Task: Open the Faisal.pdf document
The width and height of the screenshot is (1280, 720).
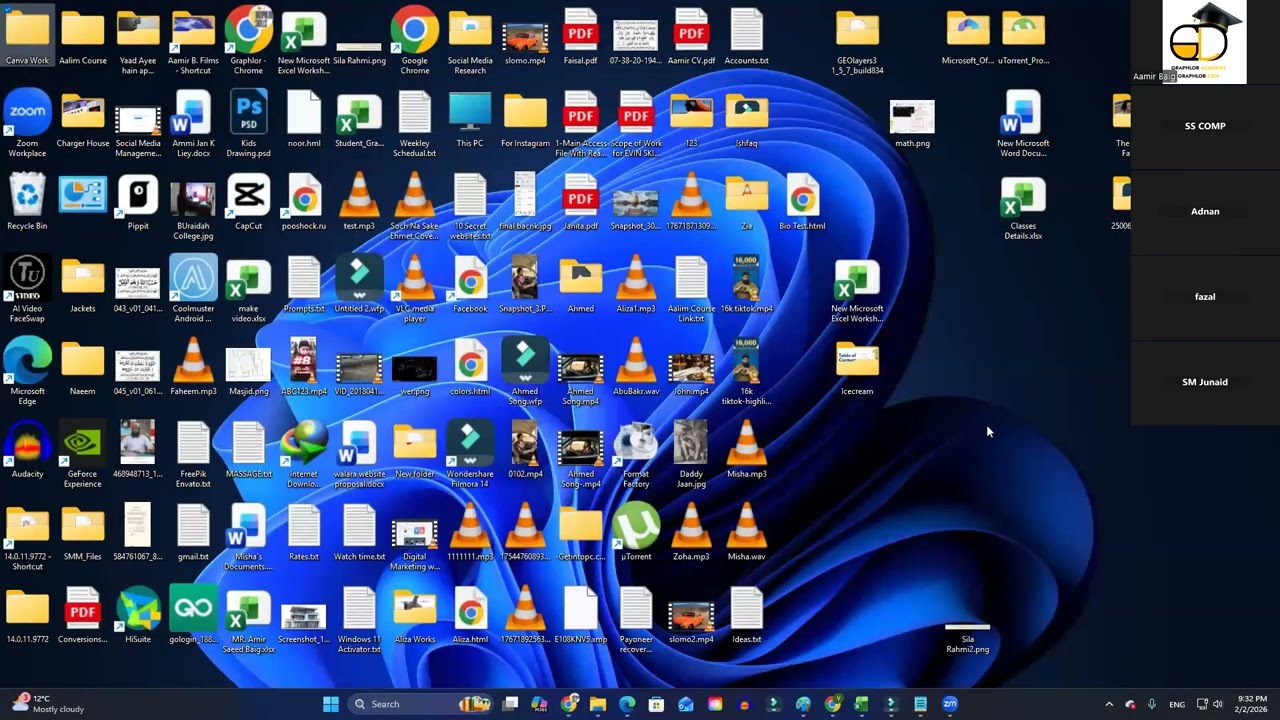Action: (581, 38)
